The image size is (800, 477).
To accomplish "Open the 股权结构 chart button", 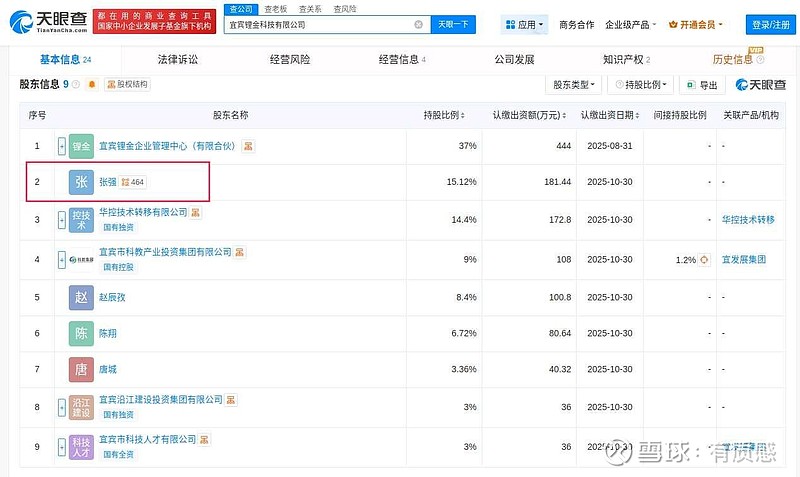I will click(128, 84).
